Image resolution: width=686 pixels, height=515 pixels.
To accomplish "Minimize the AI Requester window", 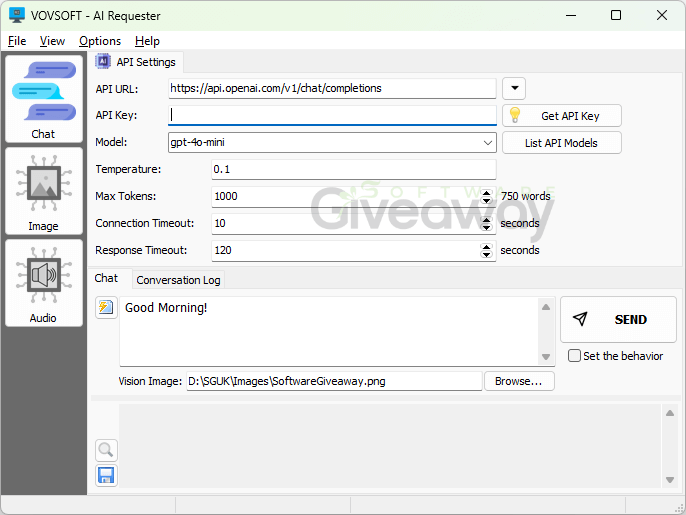I will (x=570, y=15).
